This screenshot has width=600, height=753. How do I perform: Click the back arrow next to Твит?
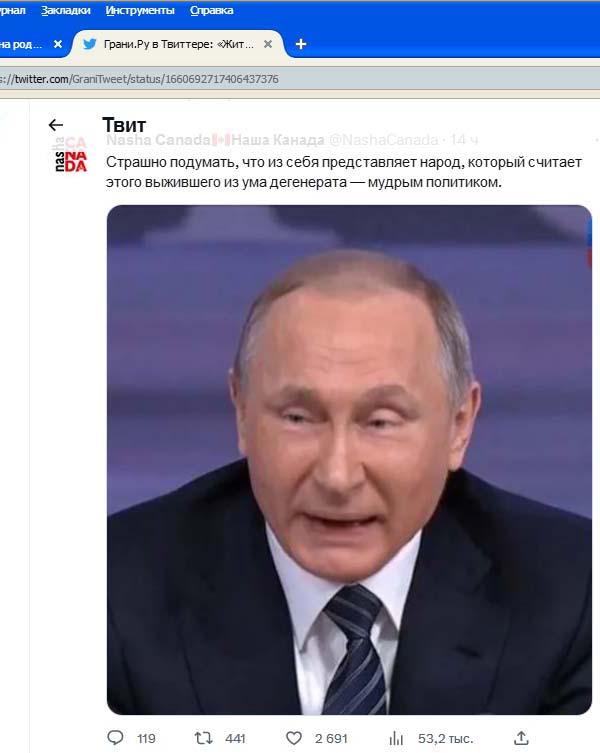tap(56, 125)
